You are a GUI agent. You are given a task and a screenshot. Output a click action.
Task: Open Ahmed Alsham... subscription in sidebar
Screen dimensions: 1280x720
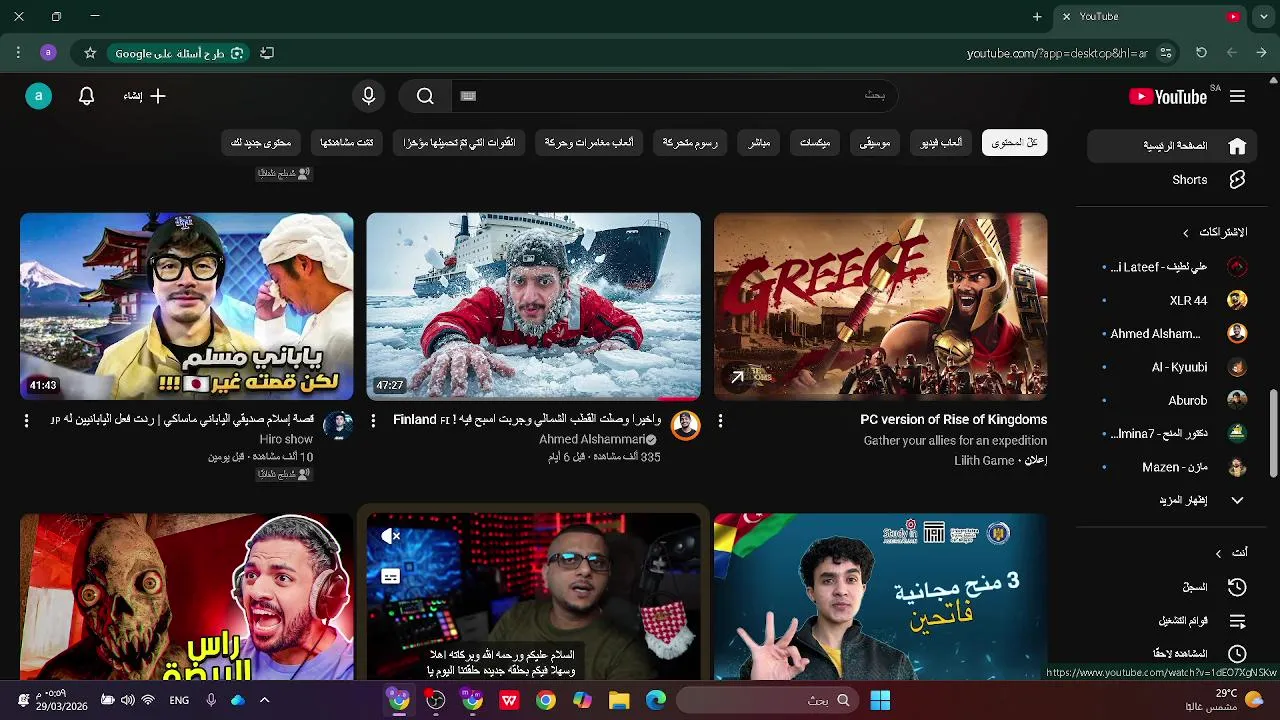(1172, 334)
